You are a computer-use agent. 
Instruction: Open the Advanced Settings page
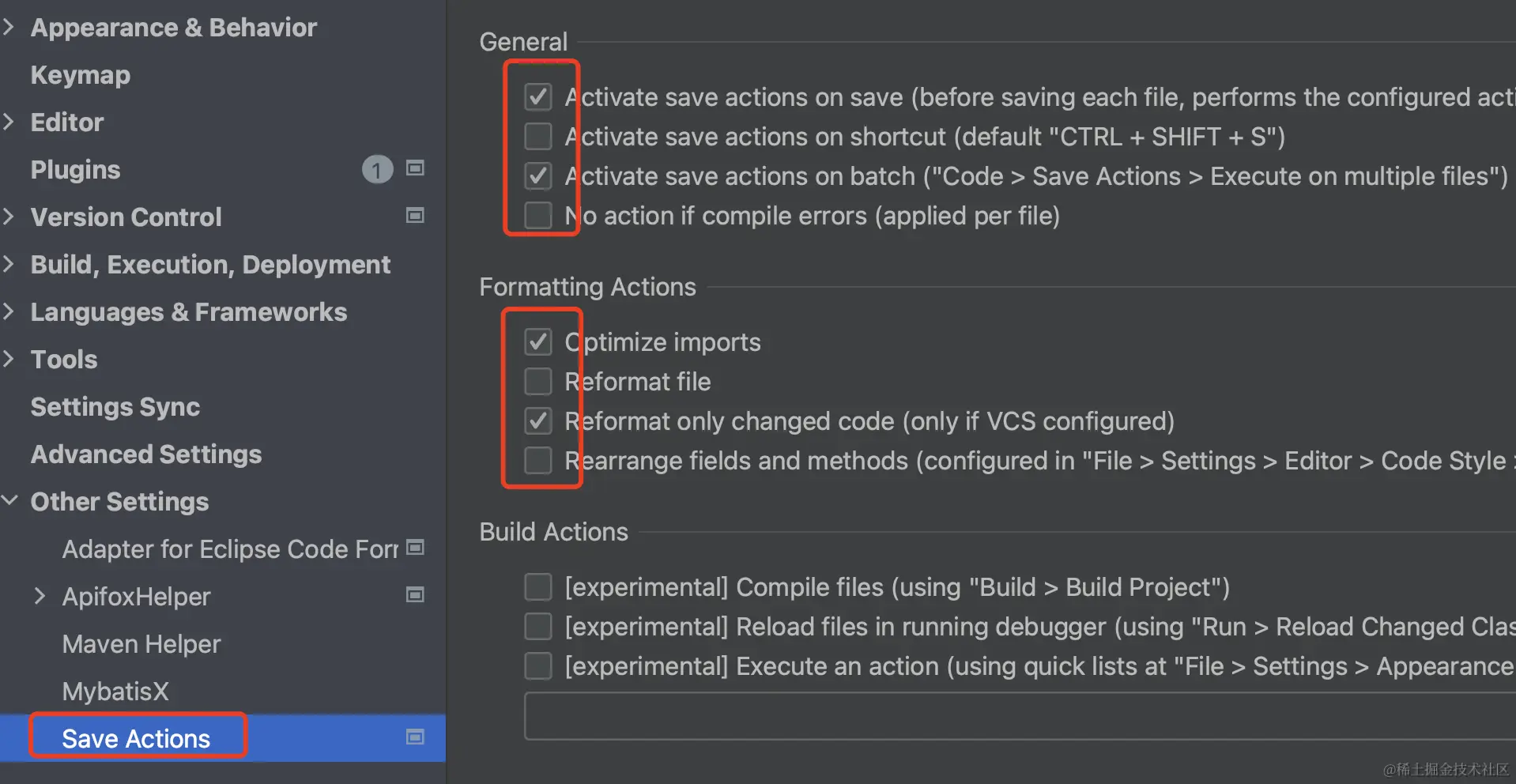pyautogui.click(x=146, y=454)
